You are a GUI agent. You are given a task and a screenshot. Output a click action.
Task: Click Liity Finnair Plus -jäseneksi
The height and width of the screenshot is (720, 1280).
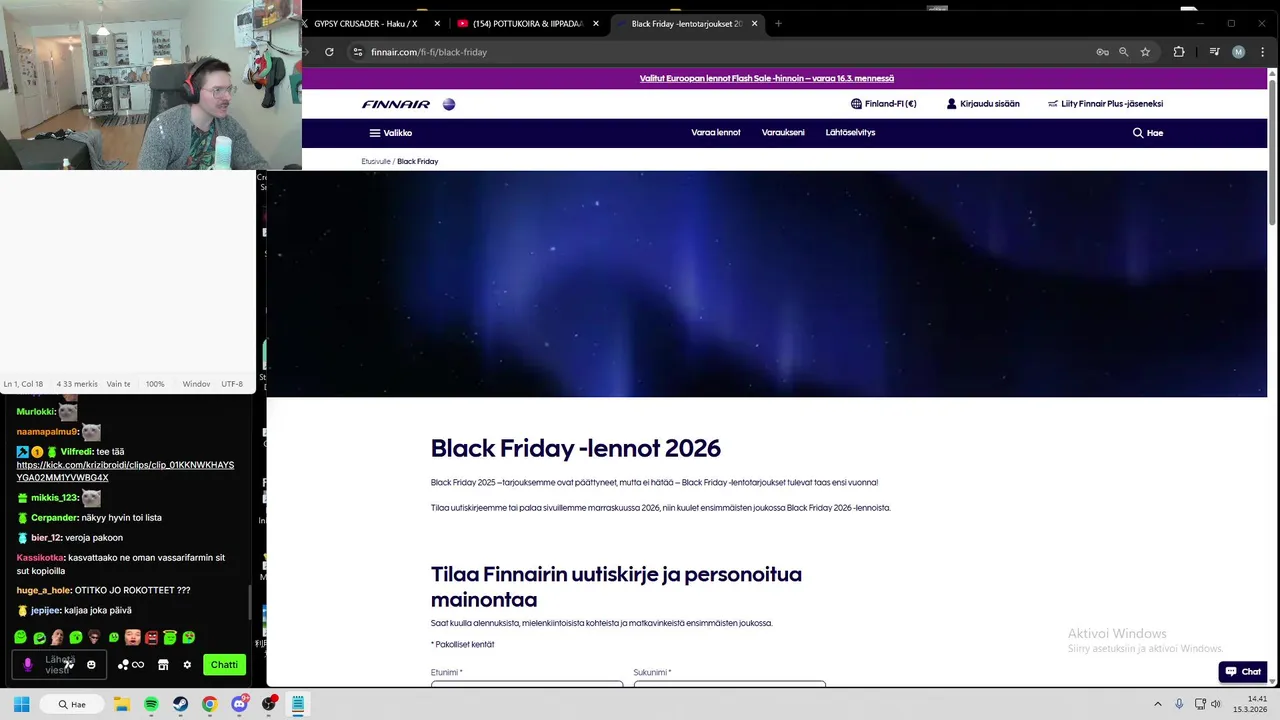[1105, 104]
